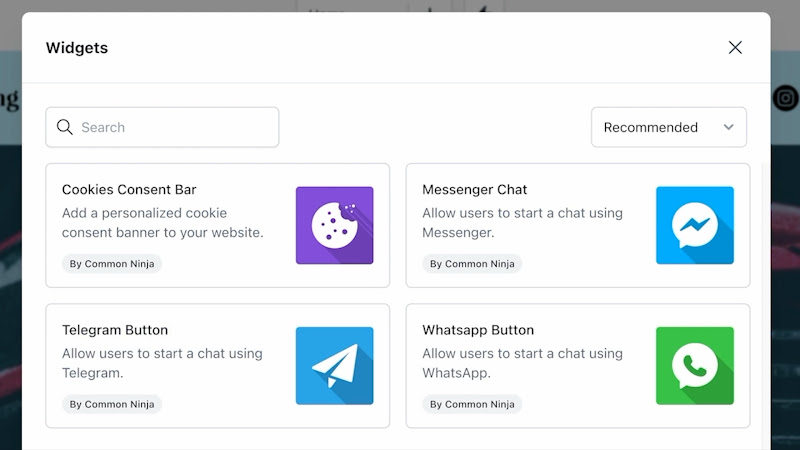The image size is (800, 450).
Task: Click the Instagram icon behind the dialog
Action: [x=786, y=98]
